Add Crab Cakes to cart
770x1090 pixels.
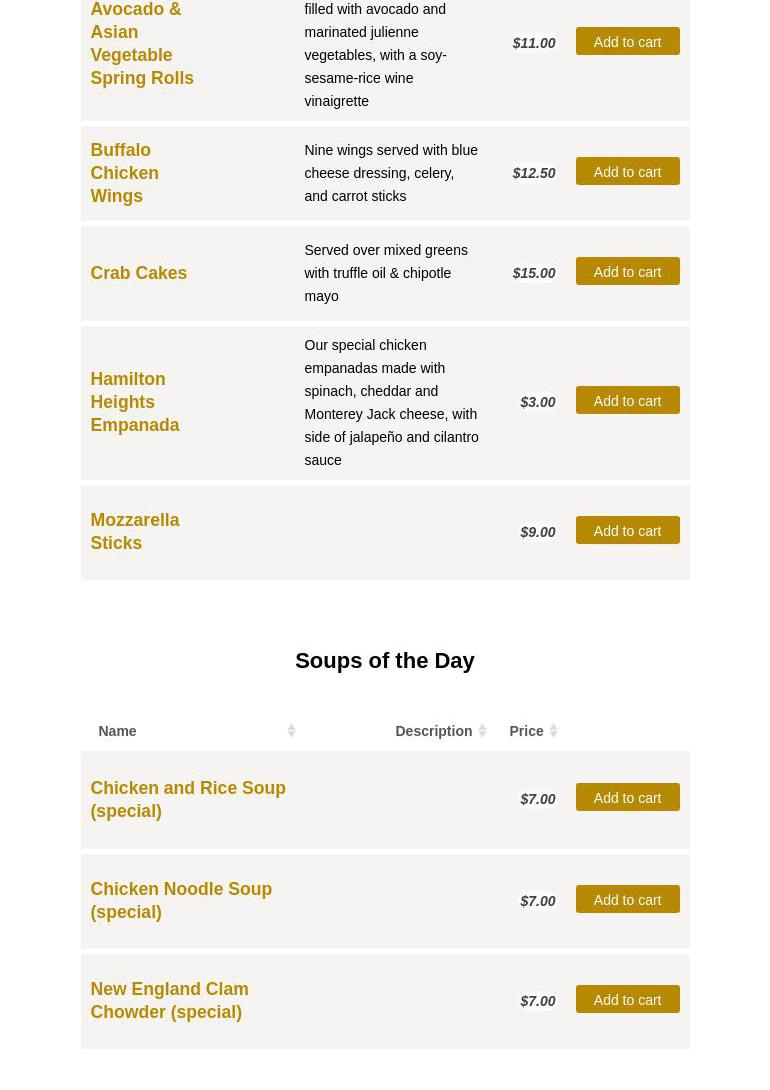click(x=627, y=272)
